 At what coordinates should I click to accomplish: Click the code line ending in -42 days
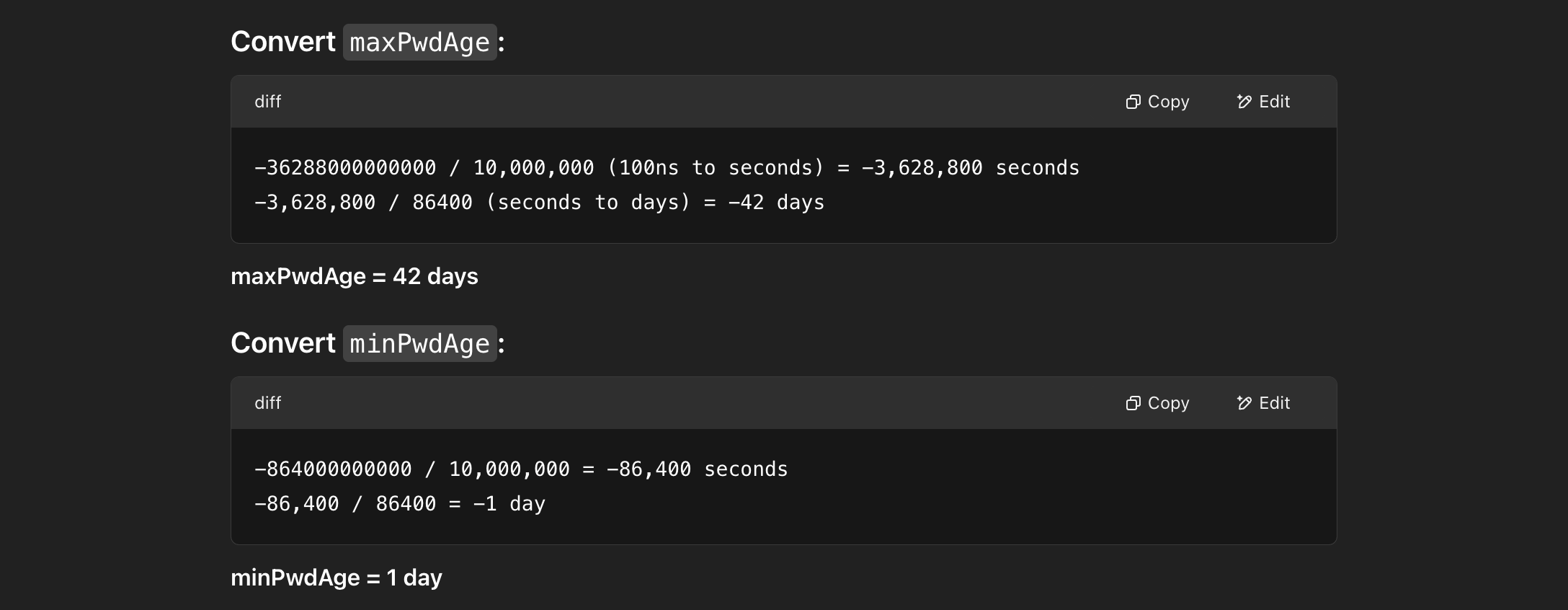point(539,203)
